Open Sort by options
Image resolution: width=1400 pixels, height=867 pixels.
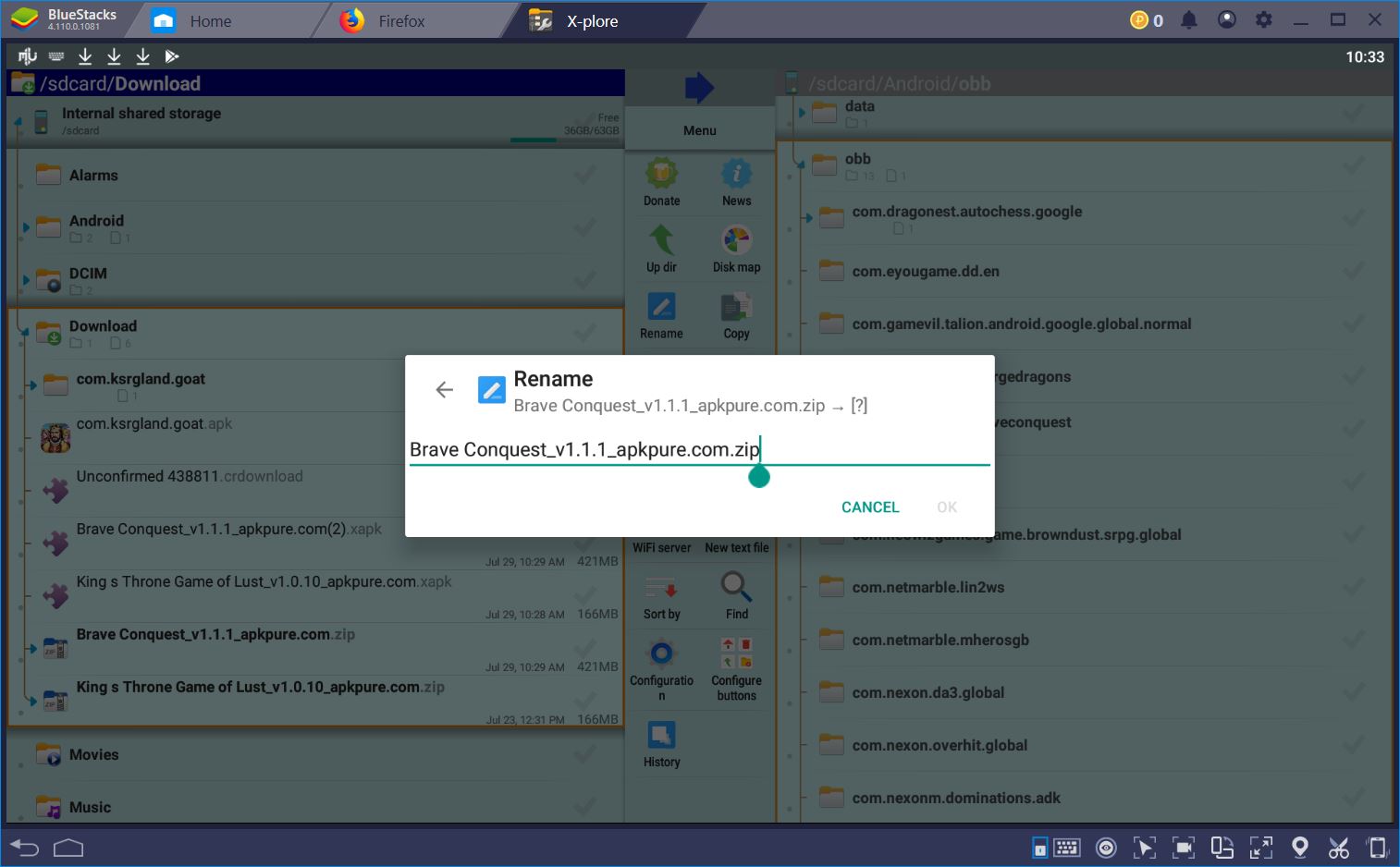tap(661, 587)
